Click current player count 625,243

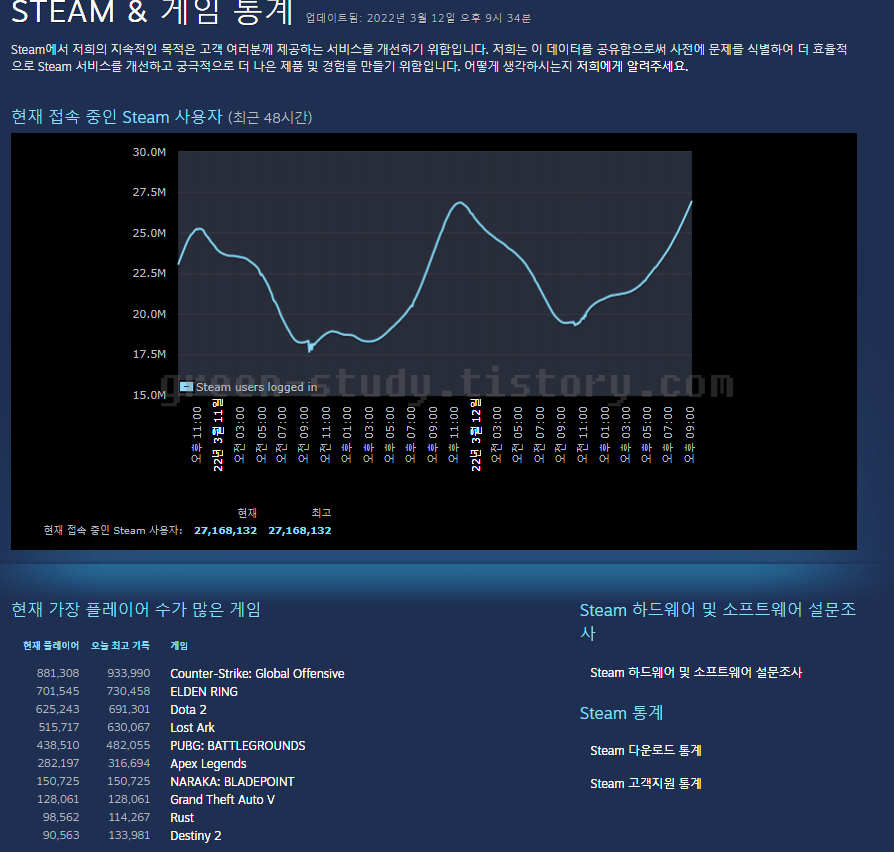pyautogui.click(x=58, y=709)
